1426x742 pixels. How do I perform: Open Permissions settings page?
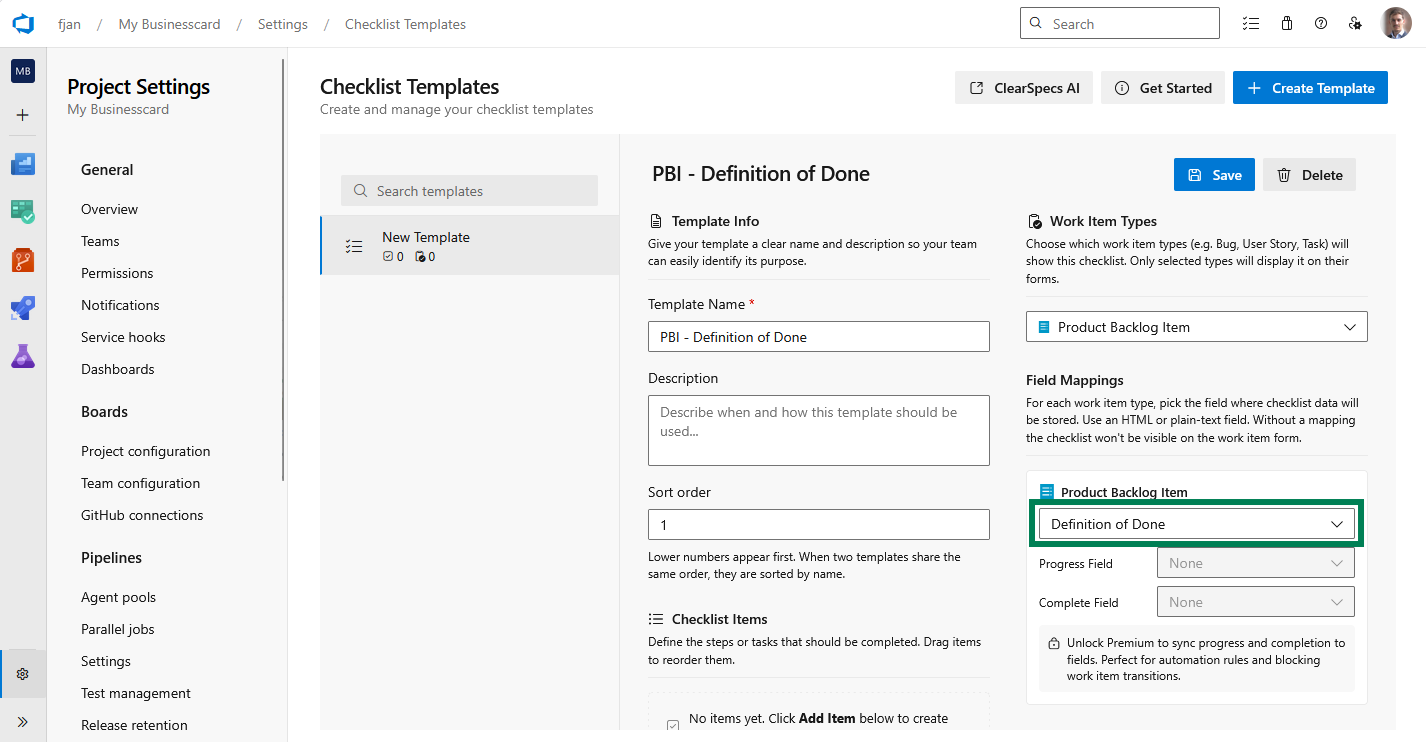pyautogui.click(x=117, y=273)
